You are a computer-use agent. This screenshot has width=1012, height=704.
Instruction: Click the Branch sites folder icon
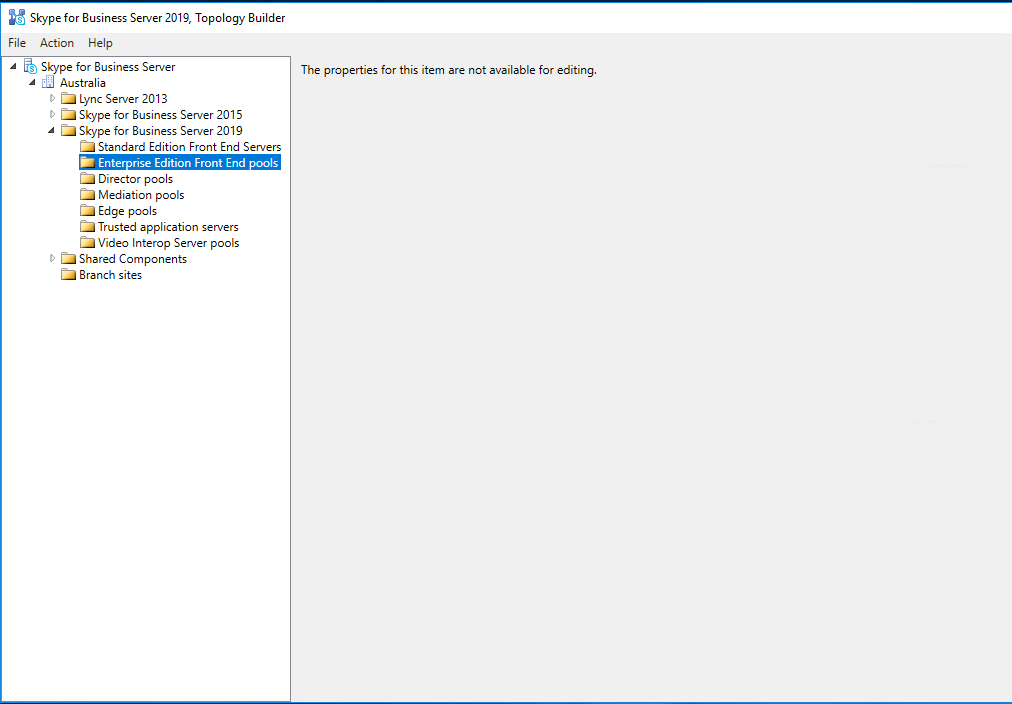pos(68,275)
